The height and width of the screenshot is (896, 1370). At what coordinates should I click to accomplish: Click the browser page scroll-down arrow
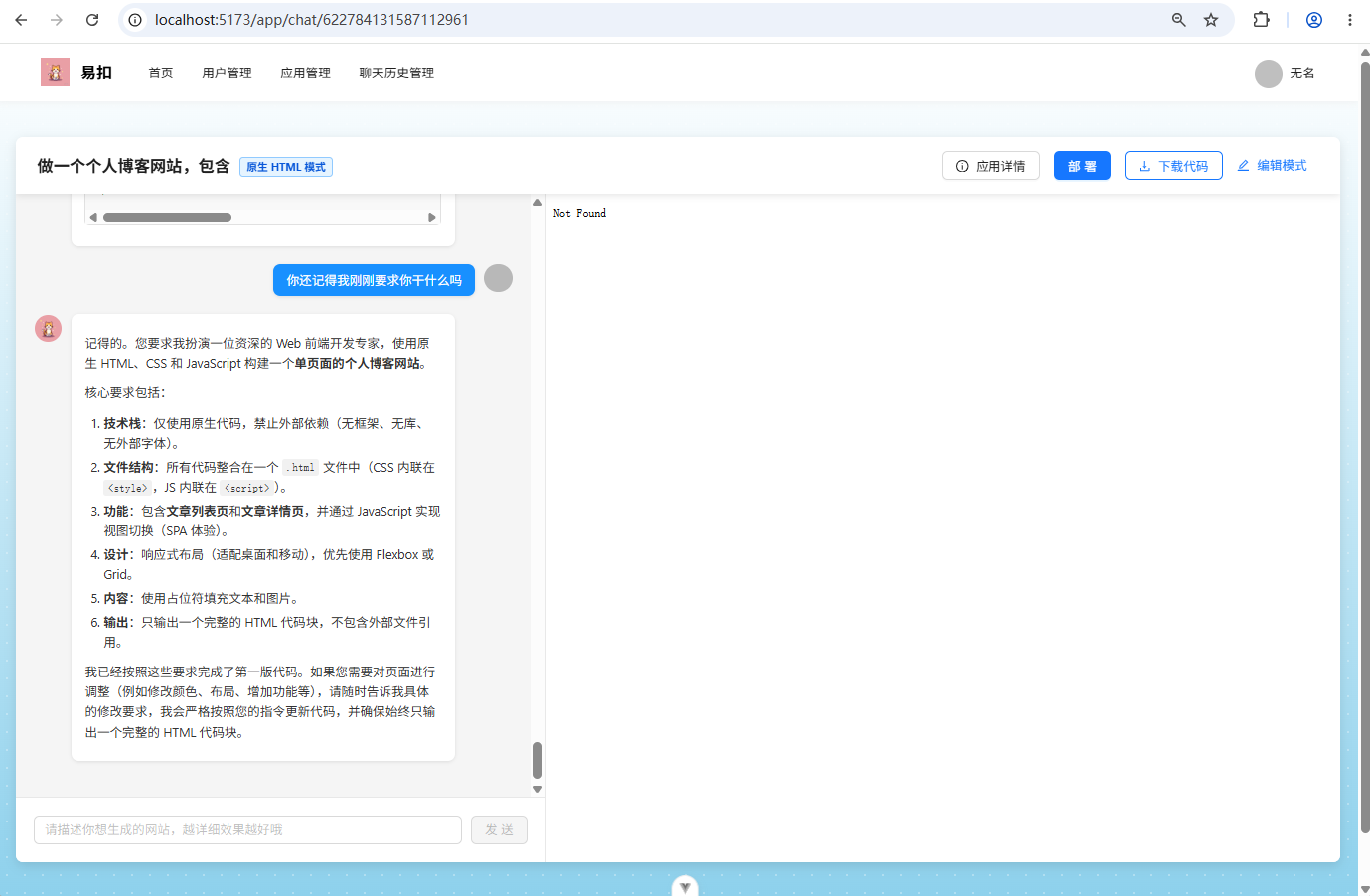pyautogui.click(x=1364, y=889)
